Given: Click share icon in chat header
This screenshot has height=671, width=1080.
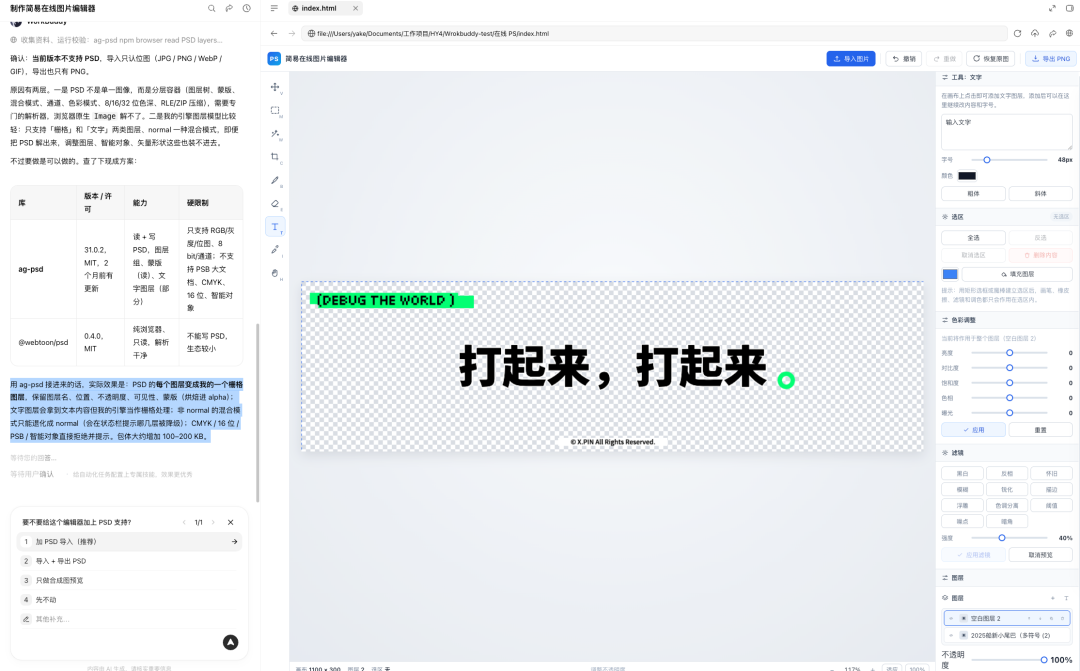Looking at the screenshot, I should [x=229, y=8].
